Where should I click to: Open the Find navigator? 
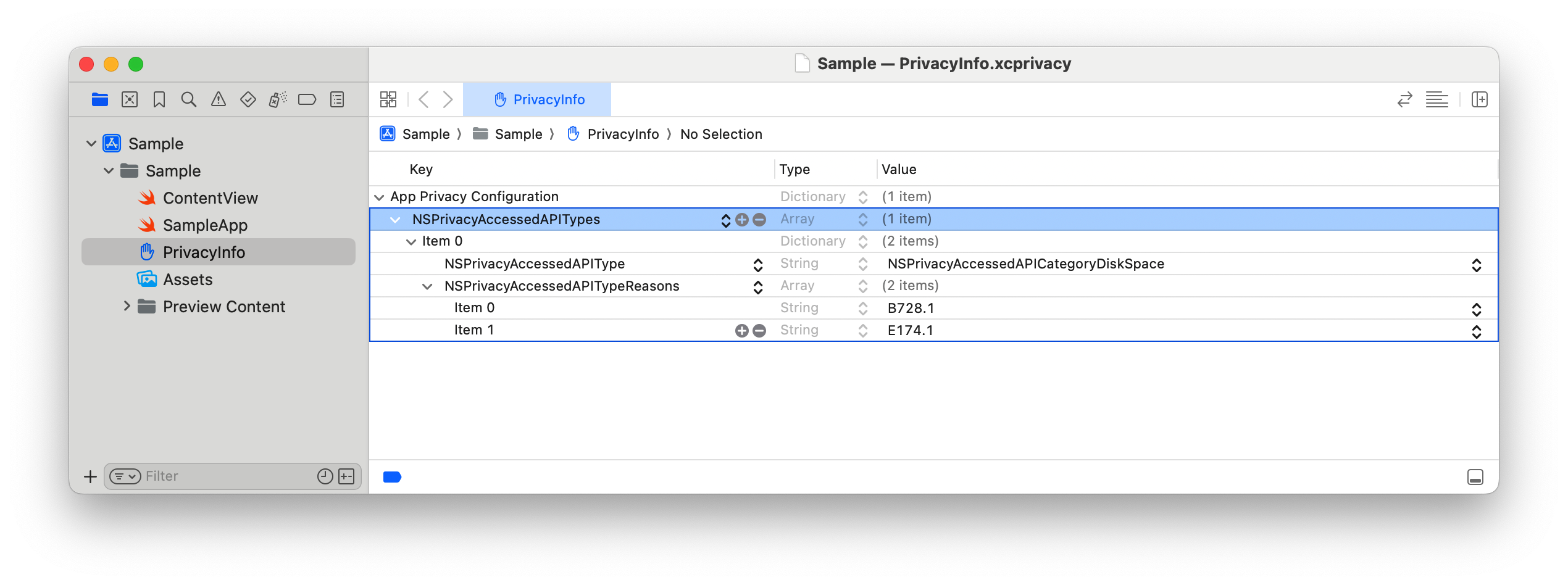tap(189, 99)
